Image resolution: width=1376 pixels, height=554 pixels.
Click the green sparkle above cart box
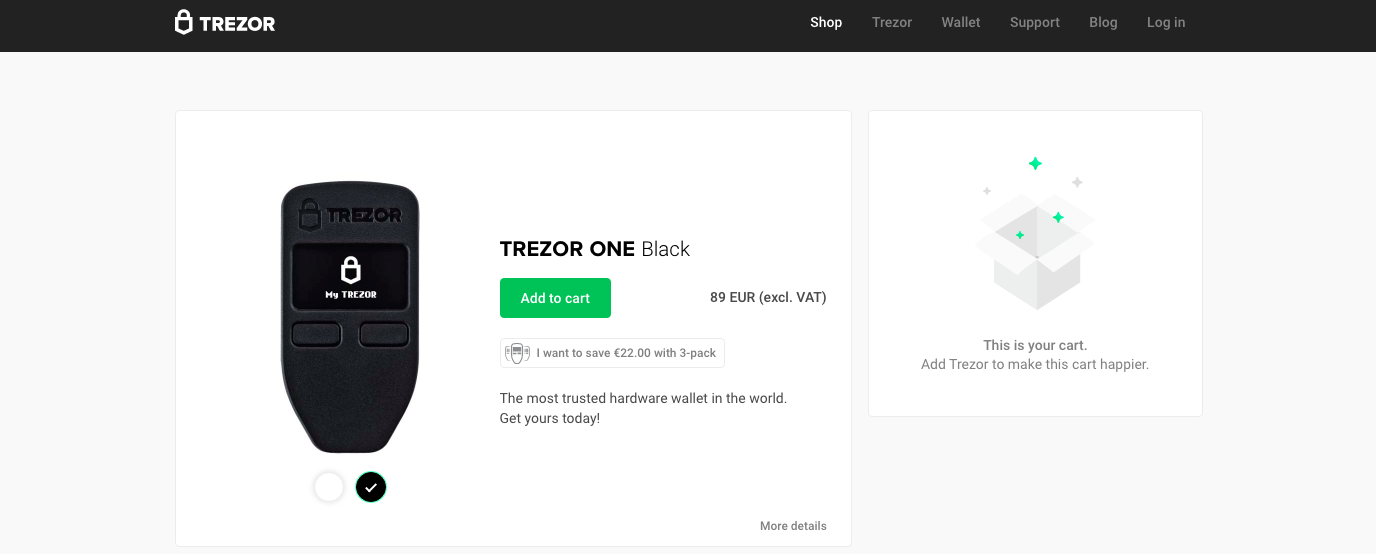click(1035, 163)
